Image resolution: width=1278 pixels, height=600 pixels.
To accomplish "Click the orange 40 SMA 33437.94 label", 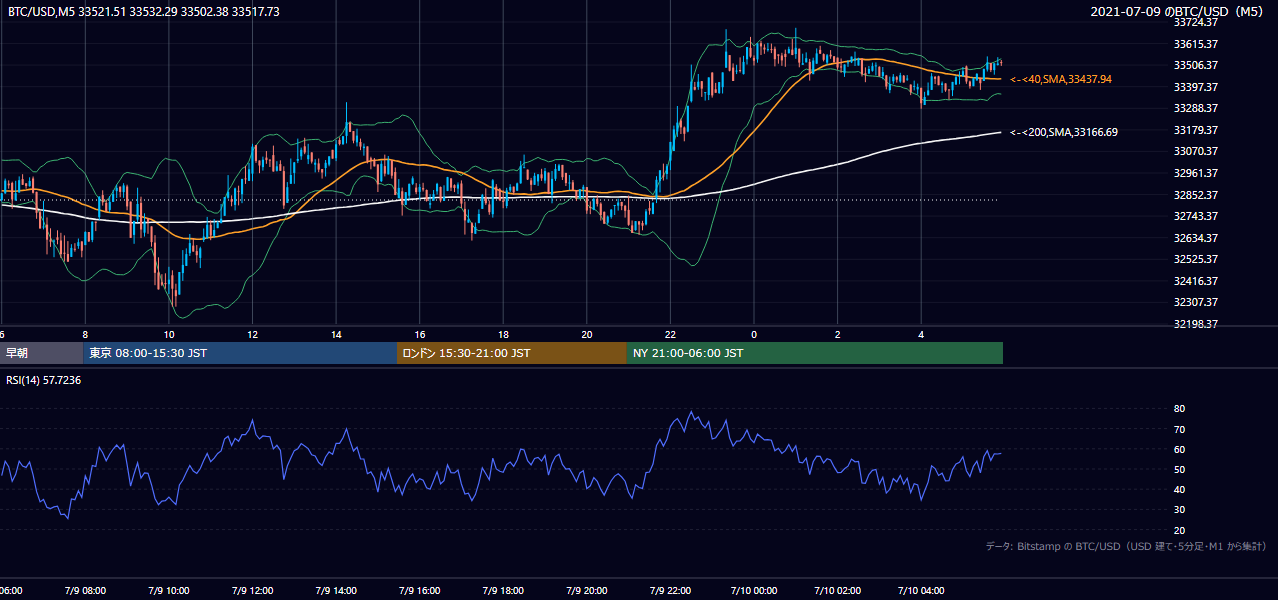I will click(1061, 79).
